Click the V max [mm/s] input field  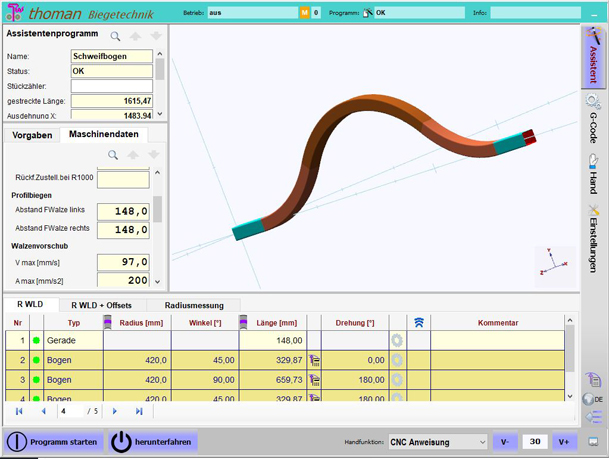click(x=123, y=262)
